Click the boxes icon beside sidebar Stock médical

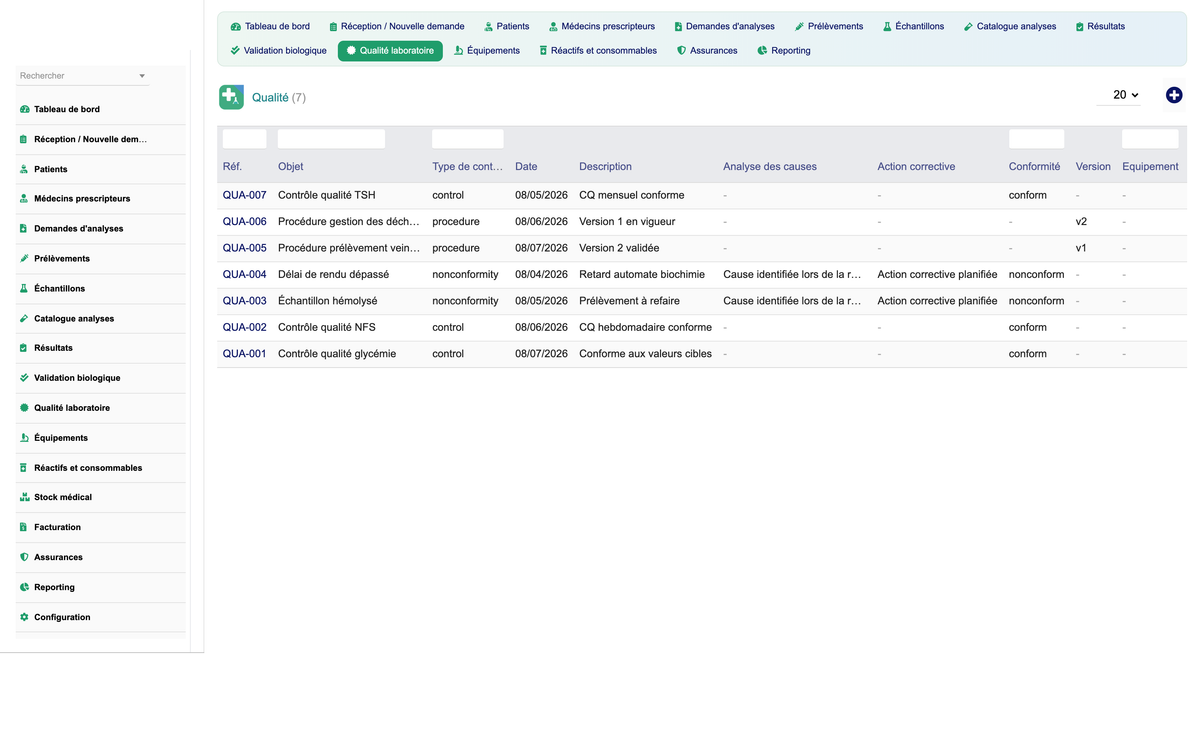pyautogui.click(x=24, y=497)
